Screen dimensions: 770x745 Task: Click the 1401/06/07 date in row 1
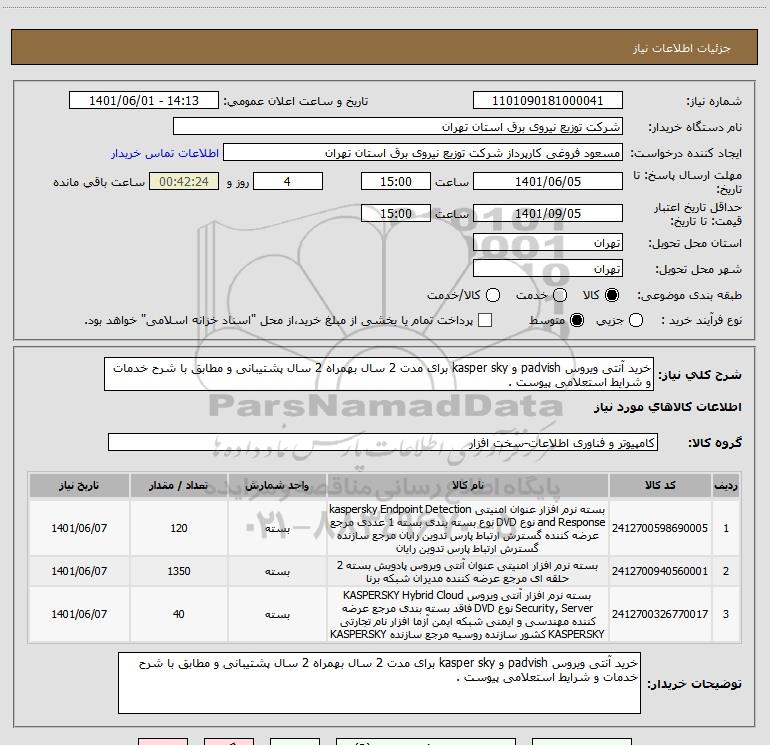(x=79, y=528)
